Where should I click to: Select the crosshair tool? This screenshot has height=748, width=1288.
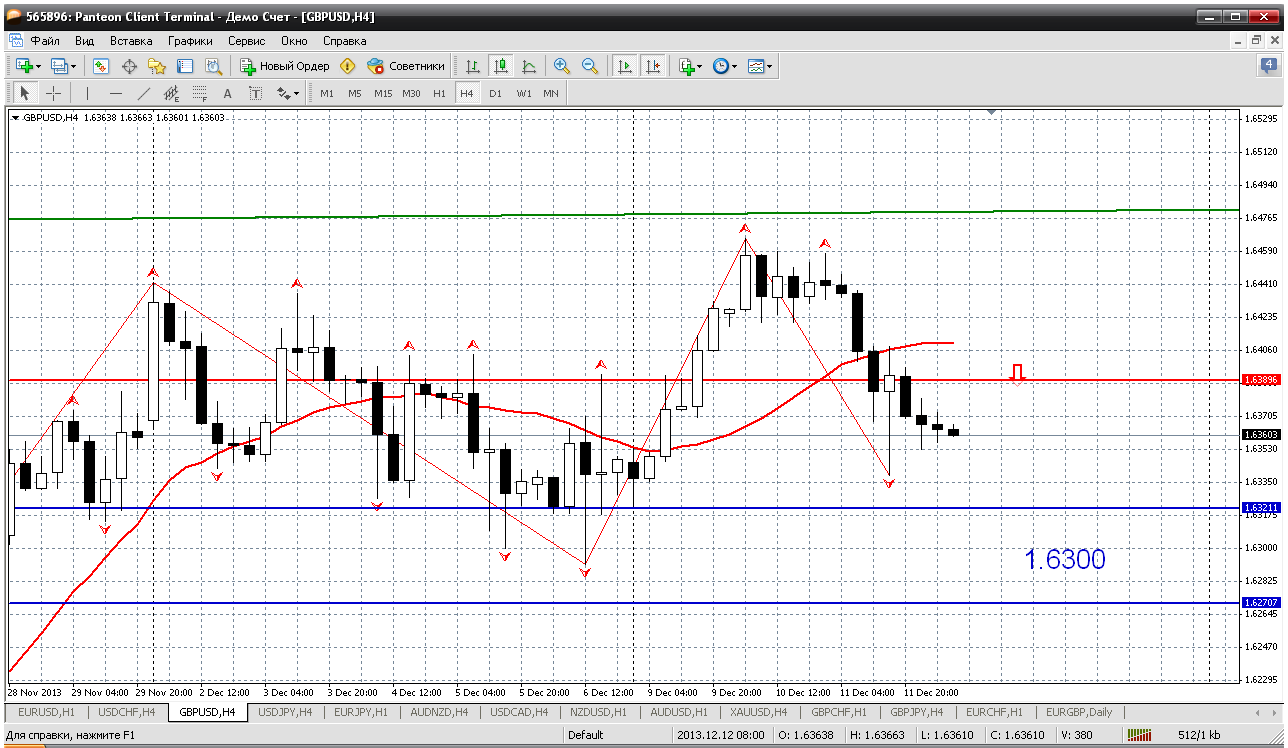click(x=53, y=93)
